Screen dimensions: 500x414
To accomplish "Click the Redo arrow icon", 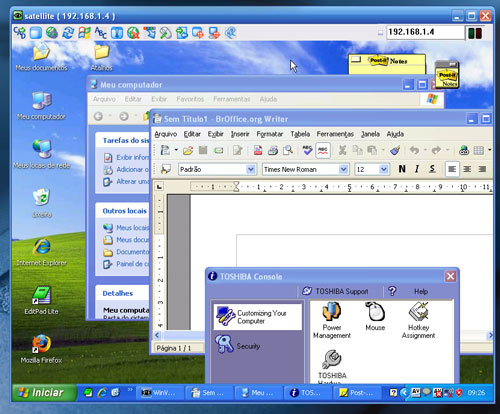I will pos(436,150).
